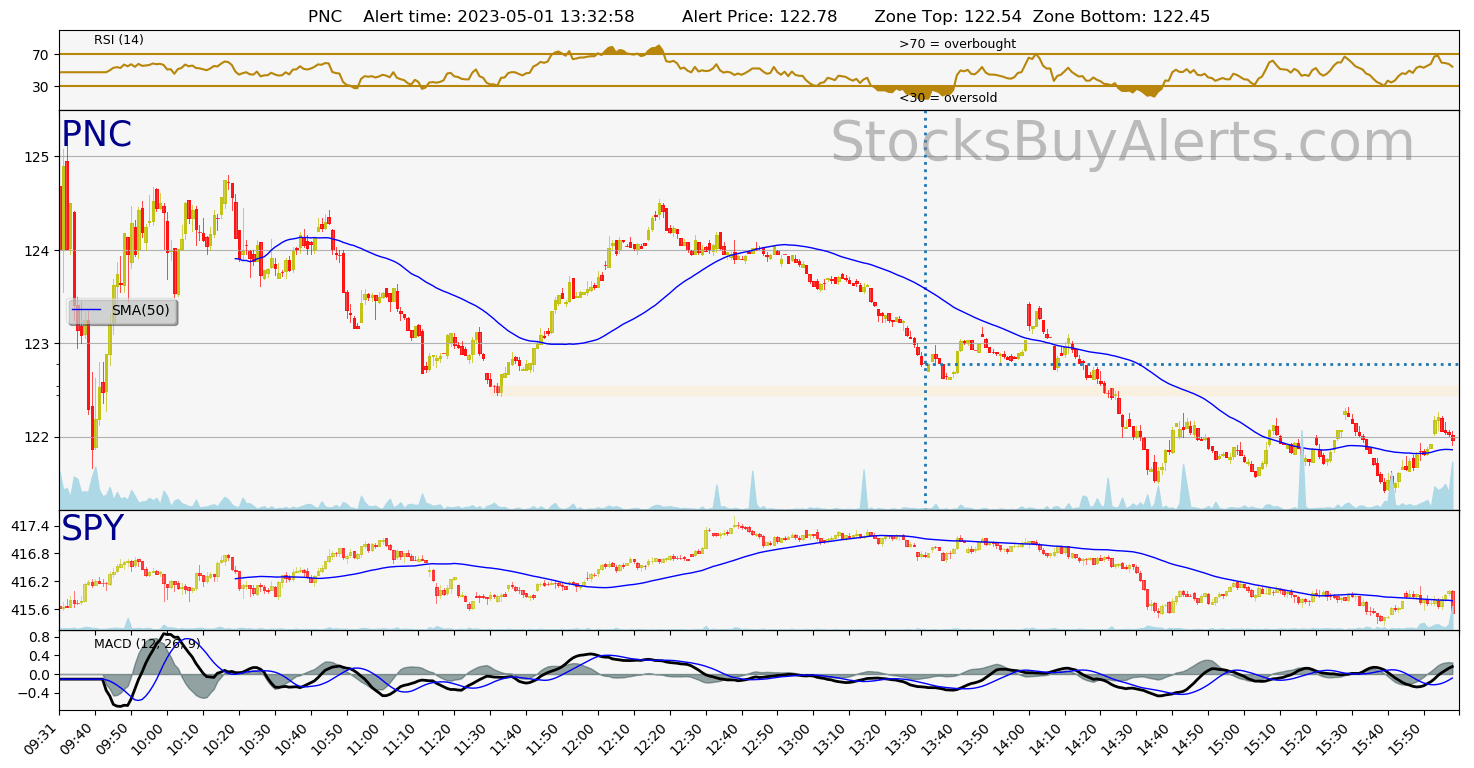This screenshot has height=768, width=1474.
Task: Click the 'Alert Price: 122.78' title text
Action: pyautogui.click(x=759, y=16)
